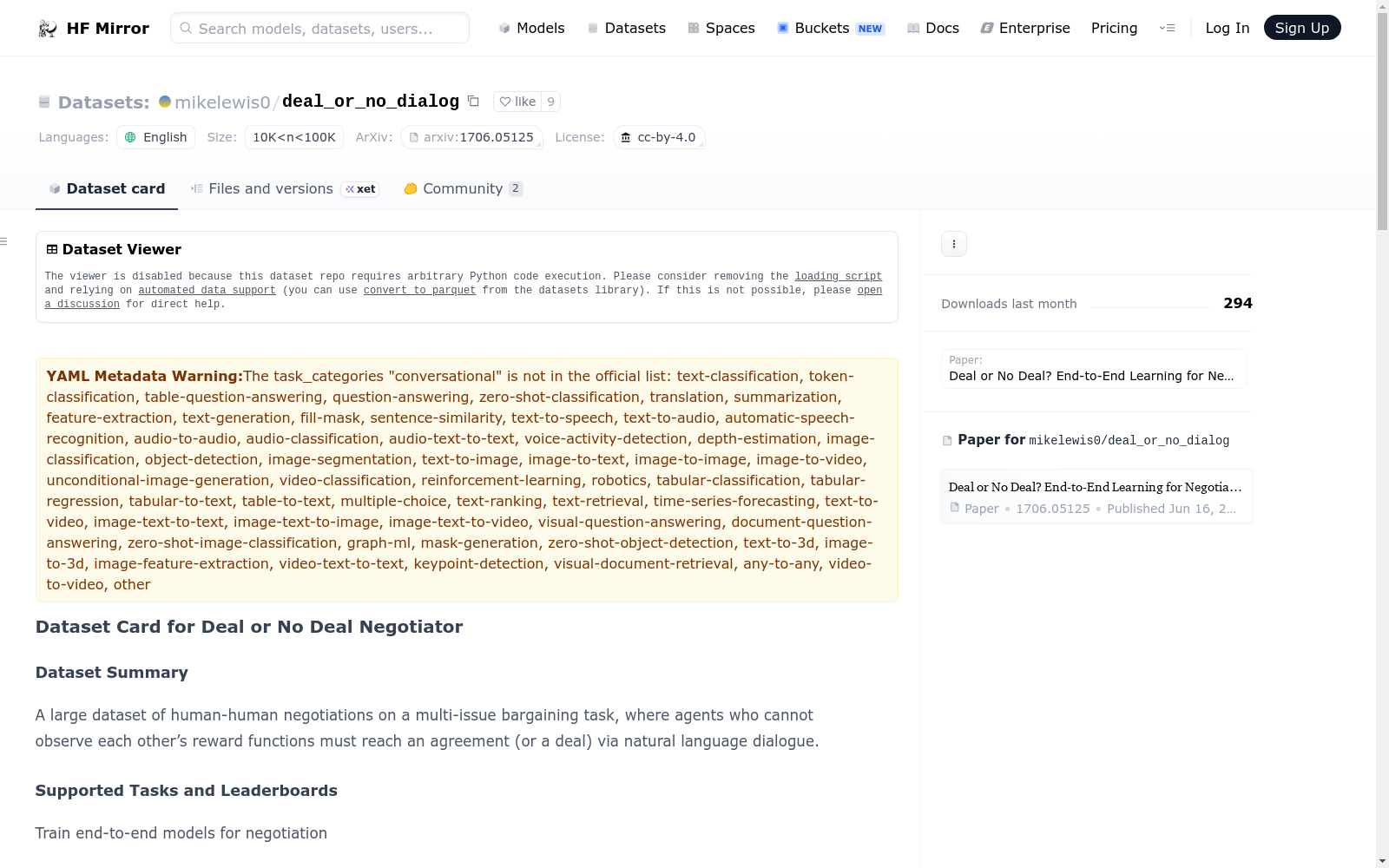Click the Datasets database icon in navbar
The width and height of the screenshot is (1389, 868).
click(593, 28)
